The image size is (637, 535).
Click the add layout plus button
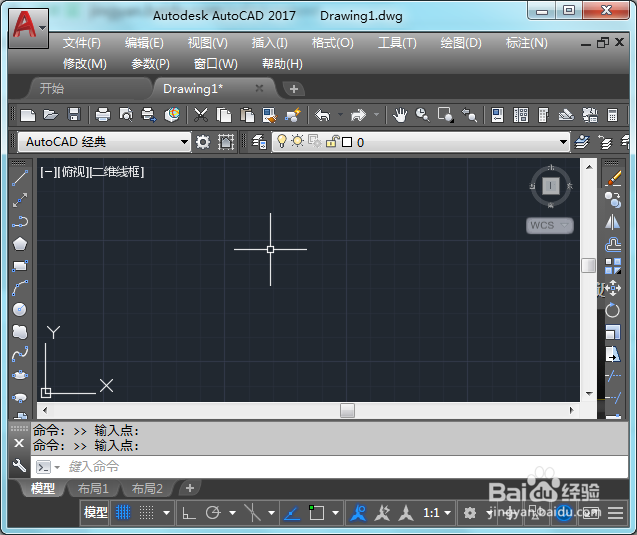pyautogui.click(x=190, y=488)
